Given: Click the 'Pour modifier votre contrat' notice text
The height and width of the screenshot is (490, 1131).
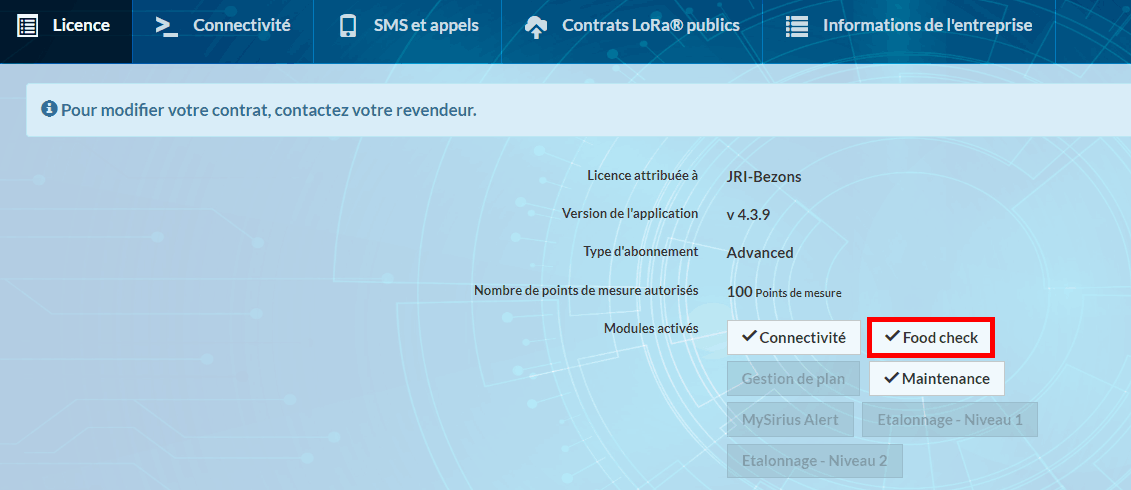Looking at the screenshot, I should 268,110.
